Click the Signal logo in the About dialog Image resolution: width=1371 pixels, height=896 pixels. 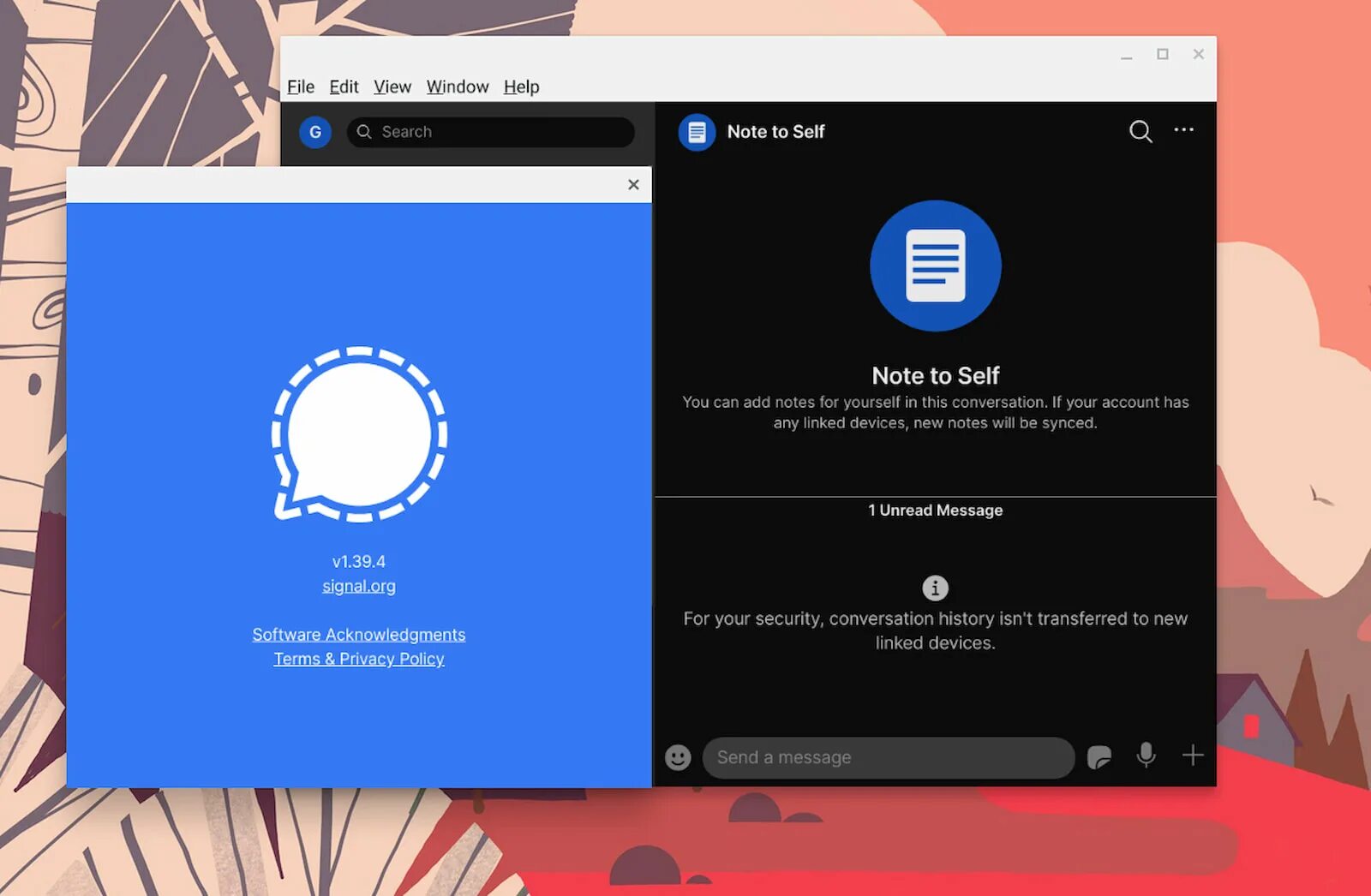point(359,434)
